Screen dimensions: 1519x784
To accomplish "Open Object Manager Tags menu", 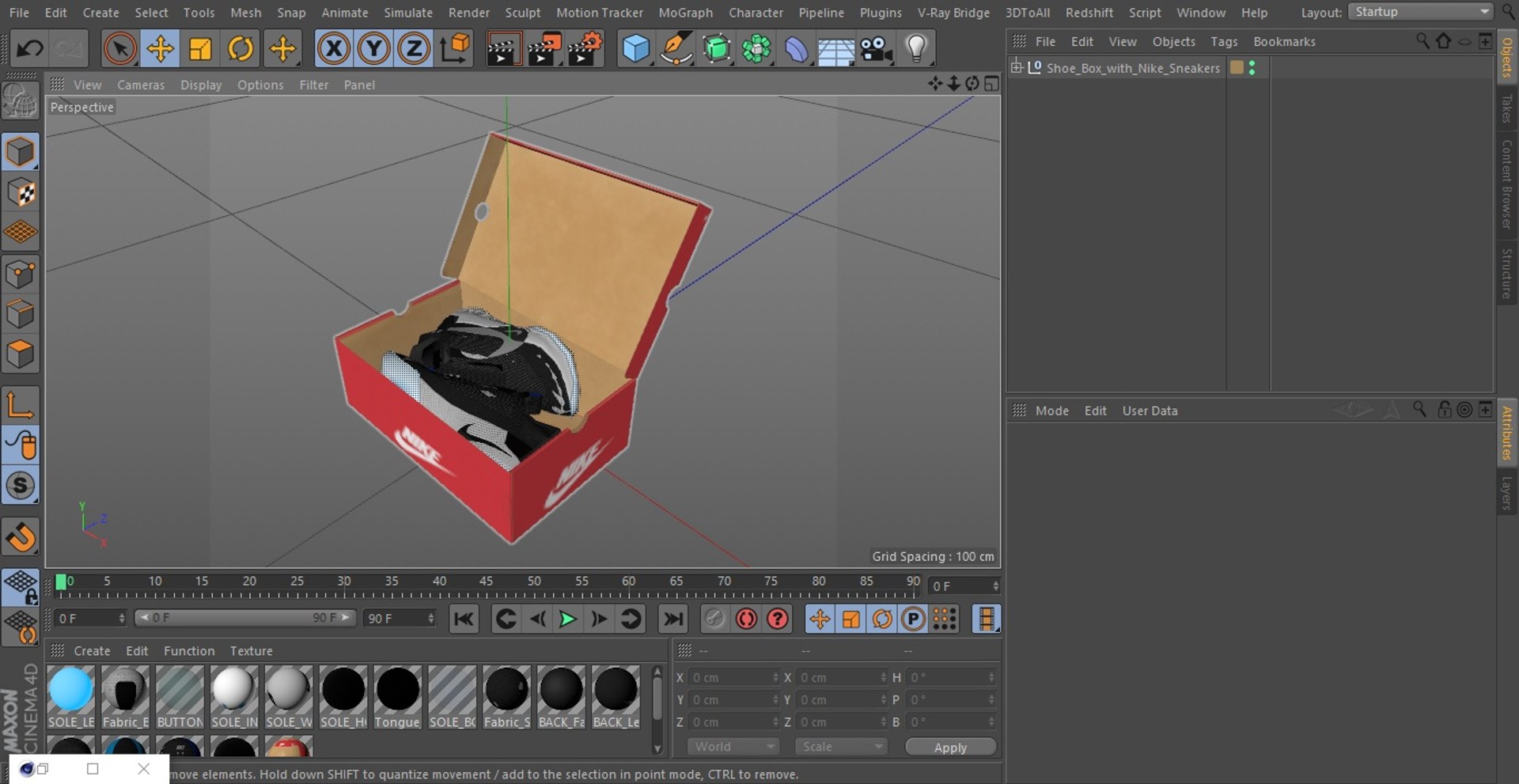I will [1224, 41].
